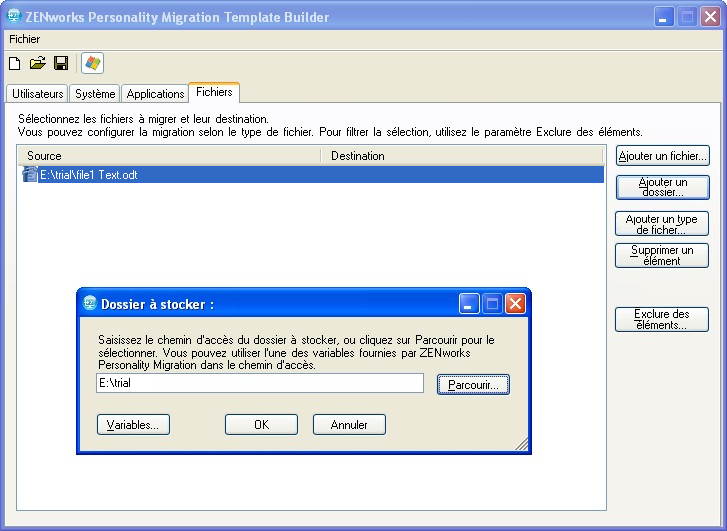Click Supprimer un élément button
Image resolution: width=727 pixels, height=531 pixels.
(662, 256)
